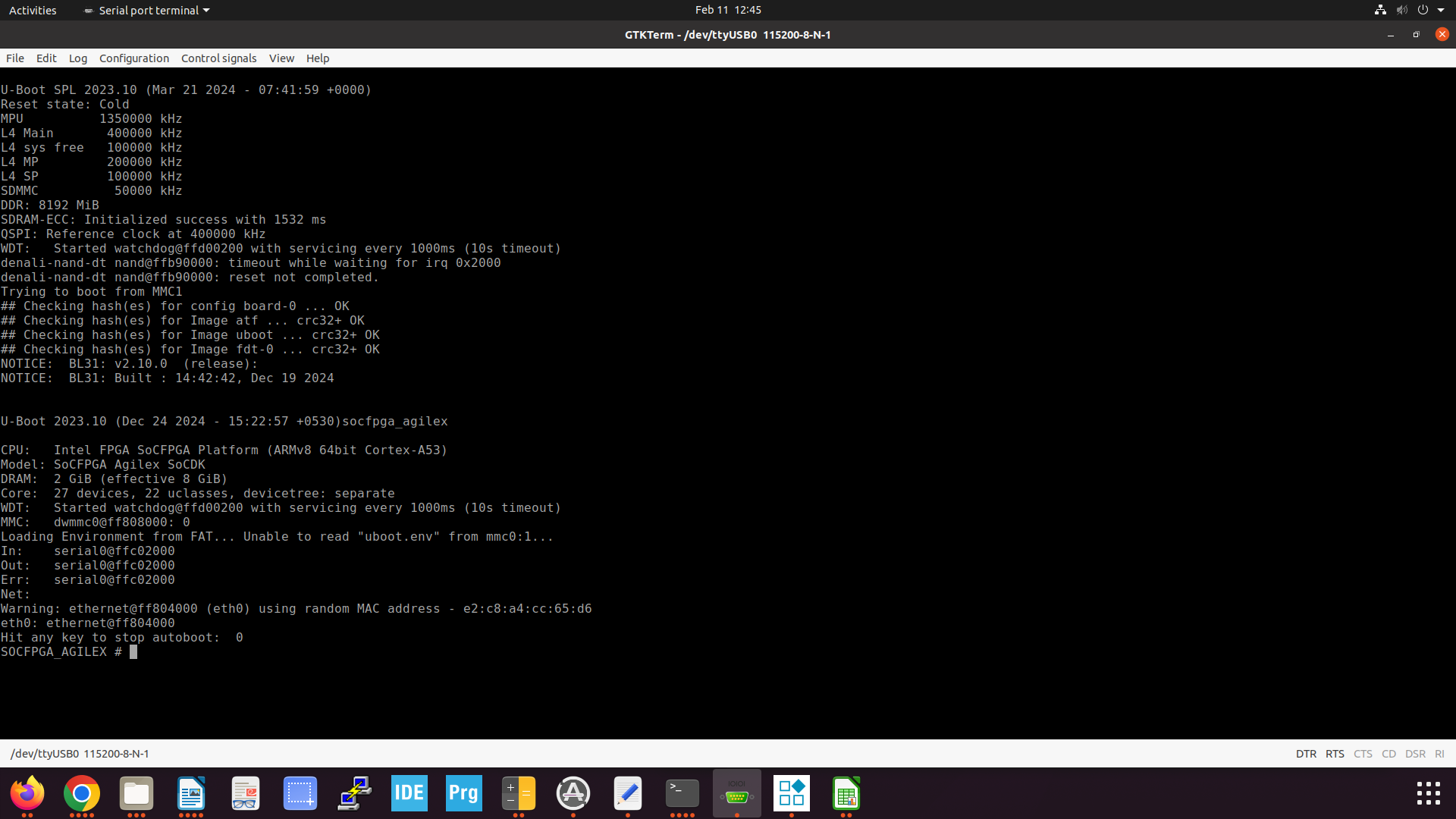1456x819 pixels.
Task: Open the Edit menu
Action: click(46, 58)
